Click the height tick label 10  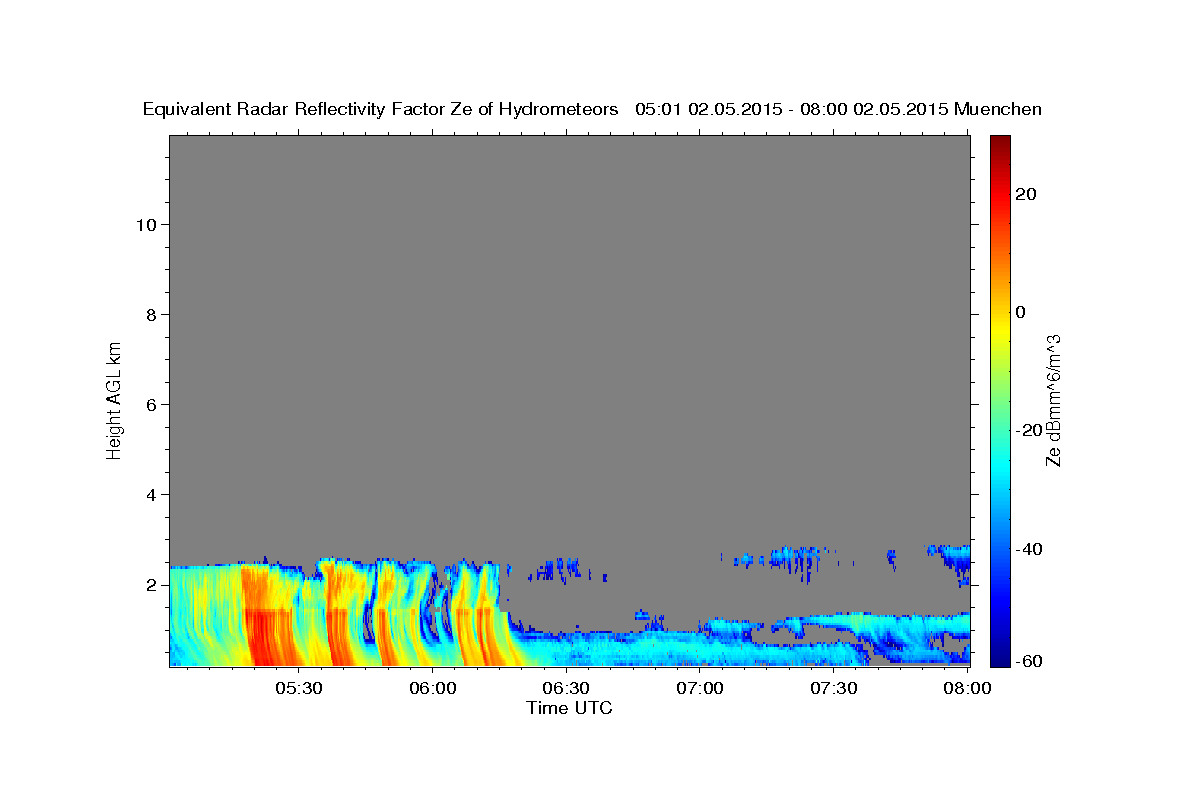click(x=147, y=225)
